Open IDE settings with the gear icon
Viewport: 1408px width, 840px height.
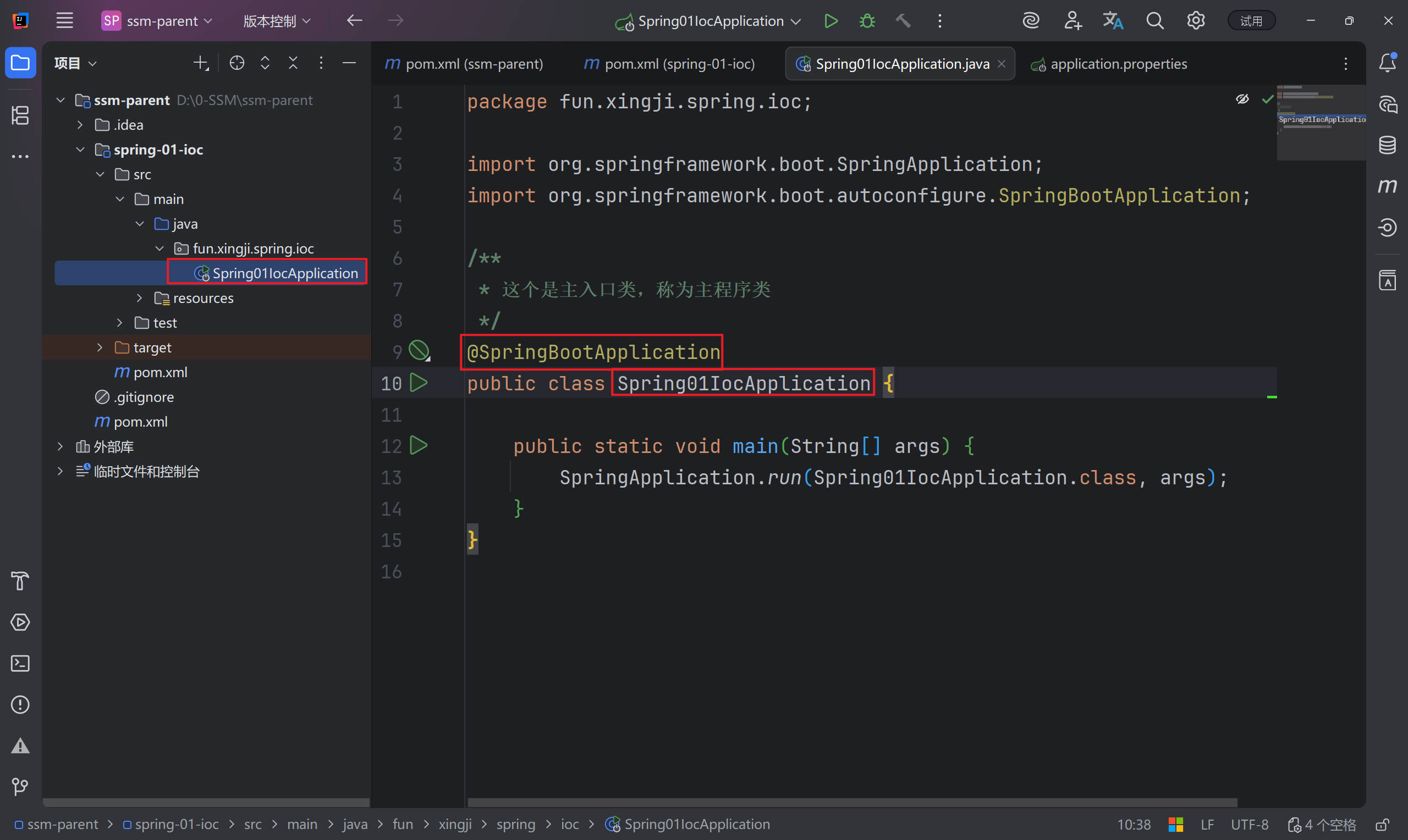click(x=1195, y=21)
